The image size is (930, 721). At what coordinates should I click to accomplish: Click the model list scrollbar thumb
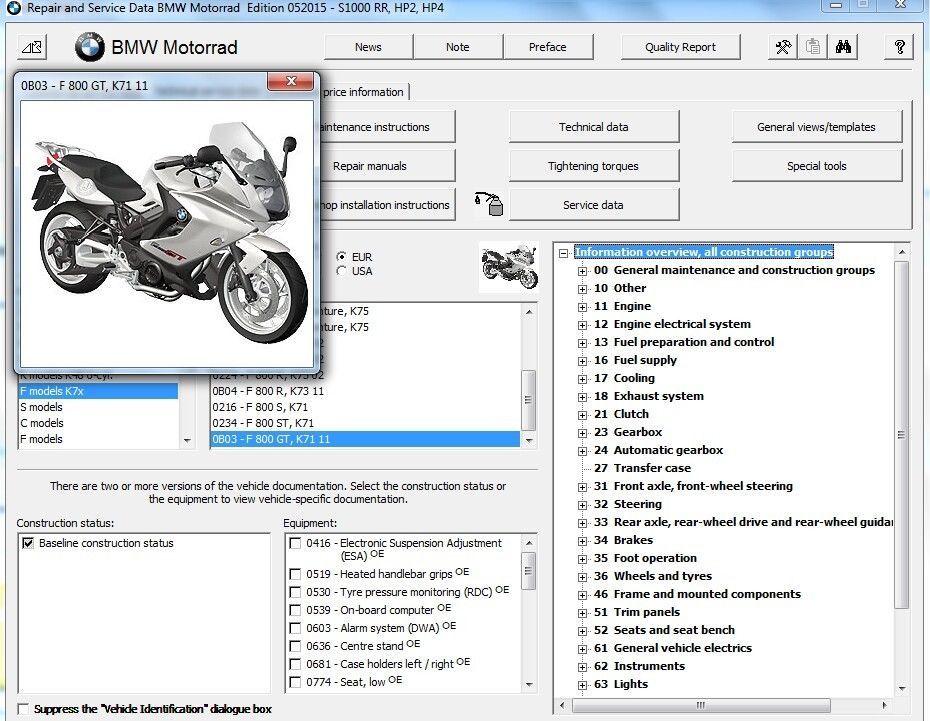[528, 400]
